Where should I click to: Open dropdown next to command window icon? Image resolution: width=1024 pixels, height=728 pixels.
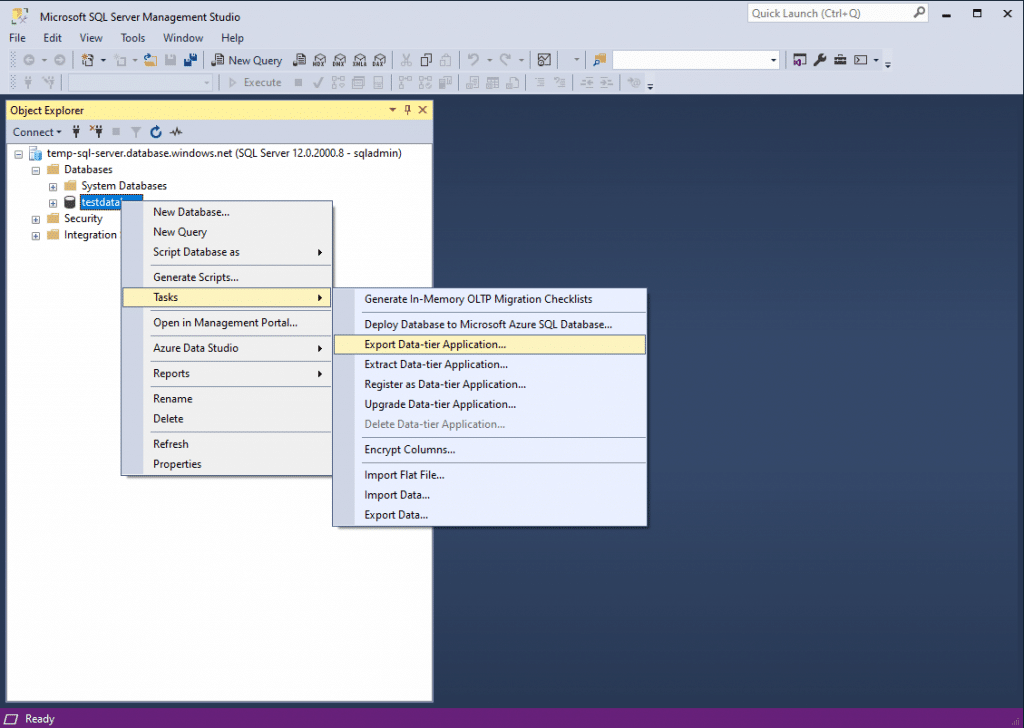pyautogui.click(x=876, y=60)
